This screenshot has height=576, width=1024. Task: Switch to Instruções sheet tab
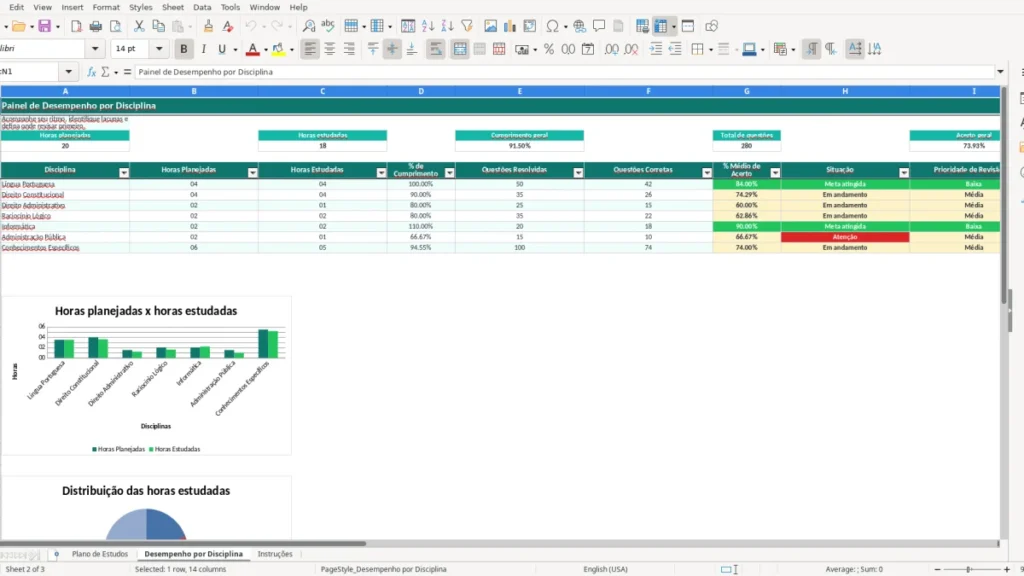pyautogui.click(x=275, y=554)
